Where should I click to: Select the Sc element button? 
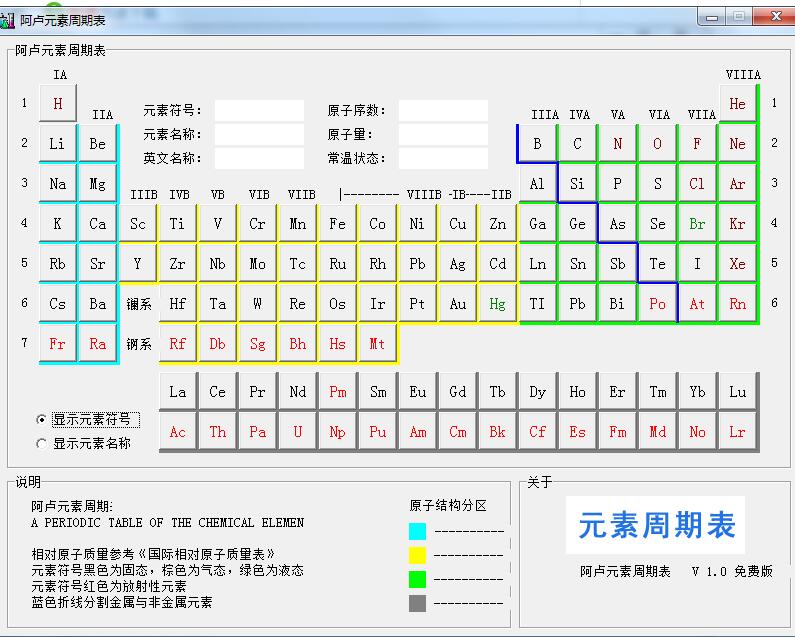click(138, 224)
